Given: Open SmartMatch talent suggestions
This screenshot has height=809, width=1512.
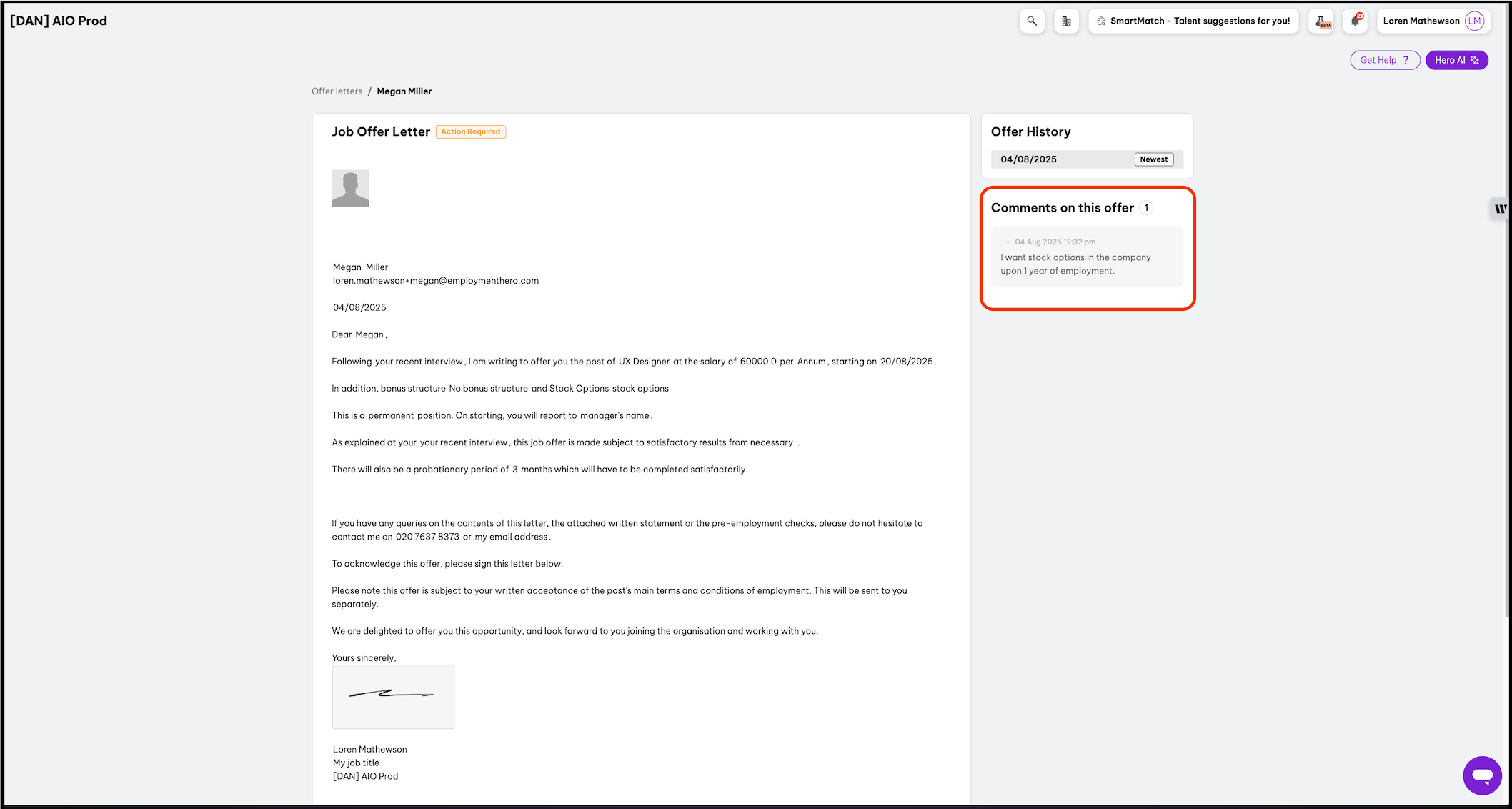Looking at the screenshot, I should (1193, 21).
